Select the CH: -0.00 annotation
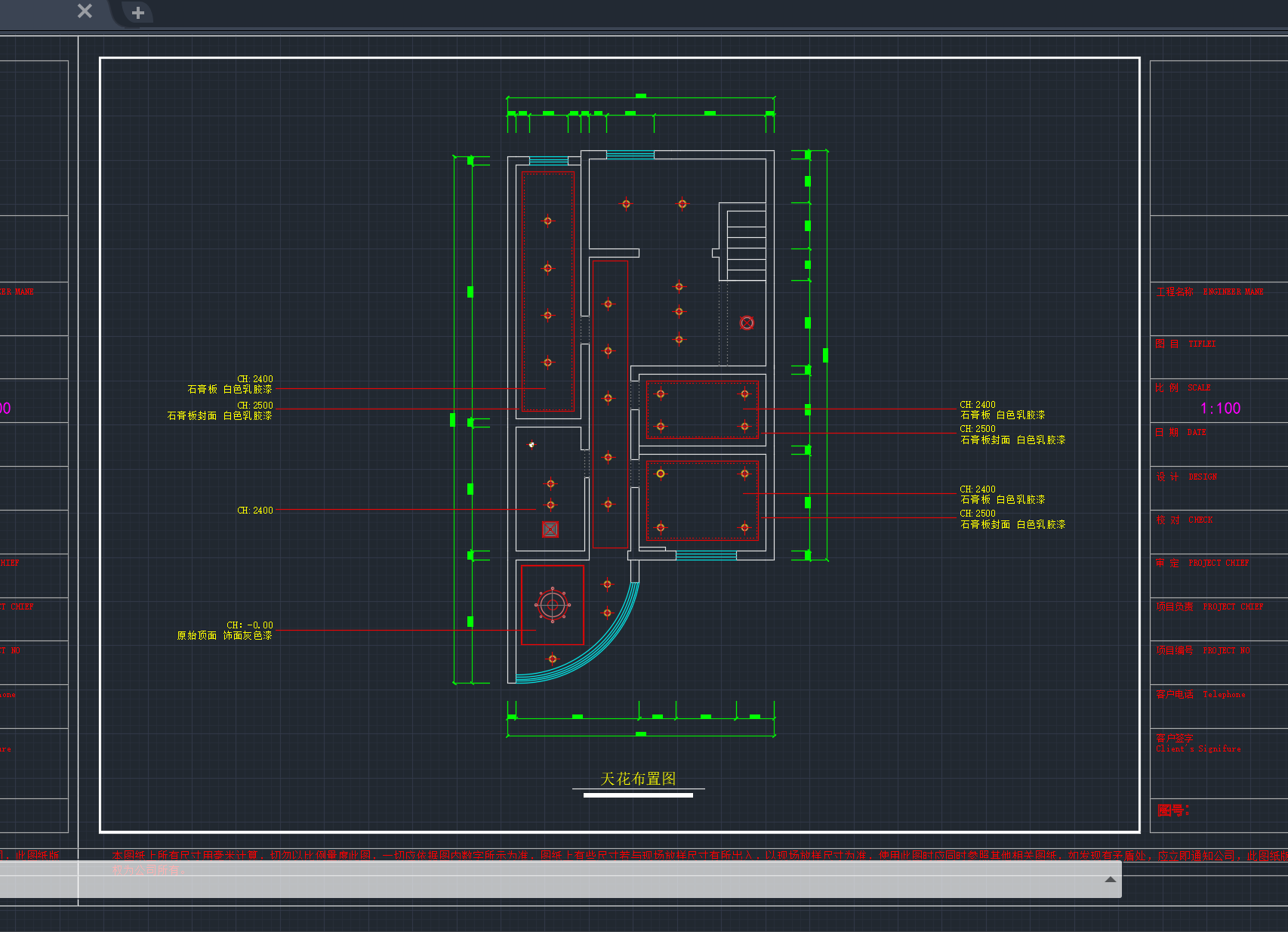This screenshot has height=932, width=1288. pos(250,625)
